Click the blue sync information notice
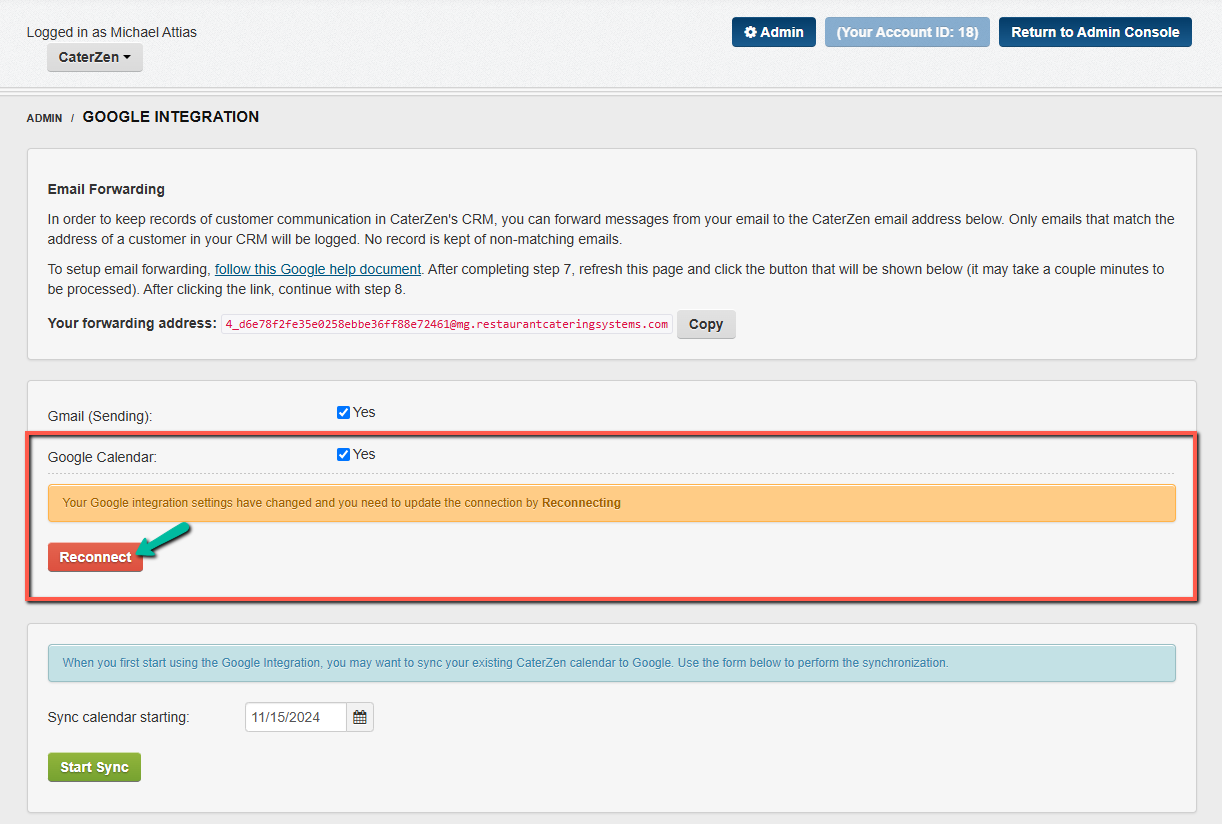1222x824 pixels. coord(612,663)
